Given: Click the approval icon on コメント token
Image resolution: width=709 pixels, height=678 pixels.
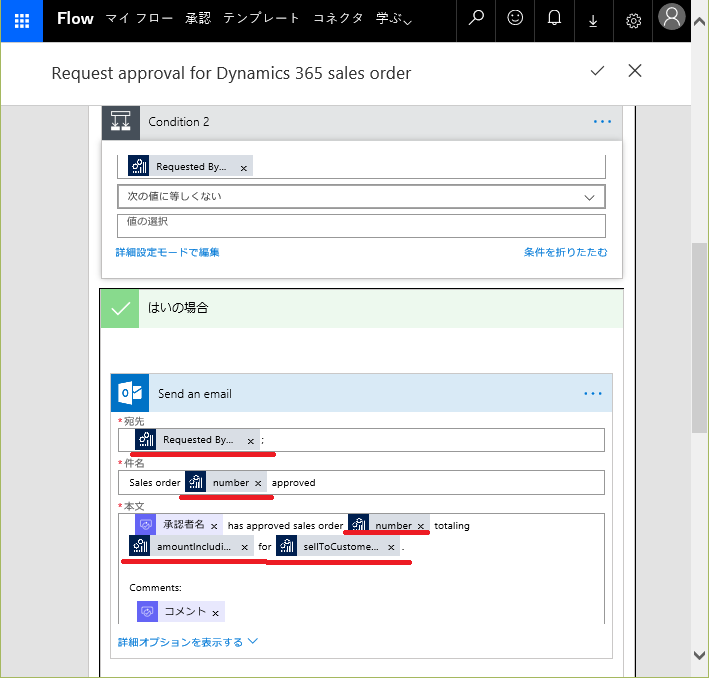Looking at the screenshot, I should pyautogui.click(x=147, y=612).
